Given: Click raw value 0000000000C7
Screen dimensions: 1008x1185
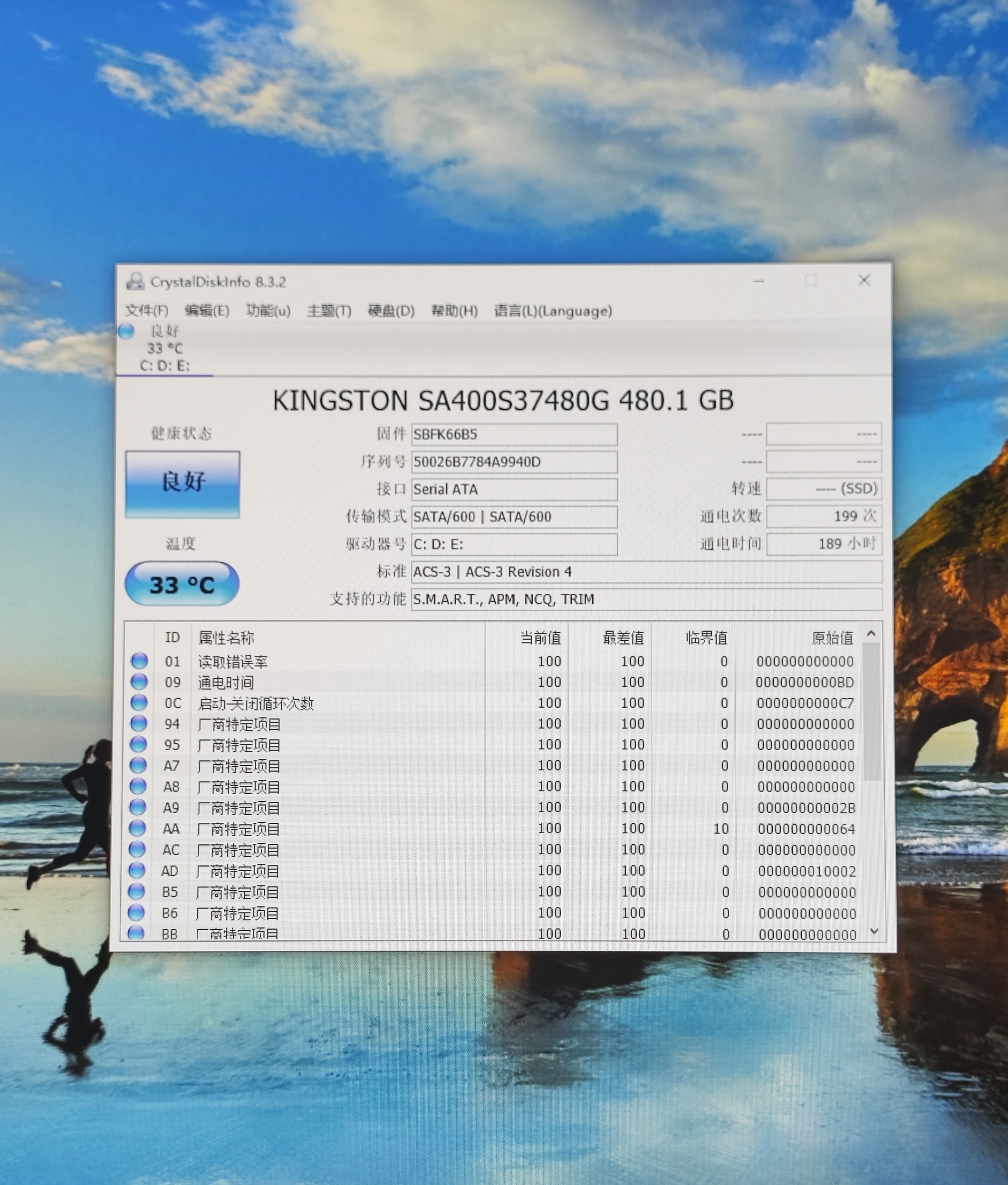Looking at the screenshot, I should [x=805, y=703].
